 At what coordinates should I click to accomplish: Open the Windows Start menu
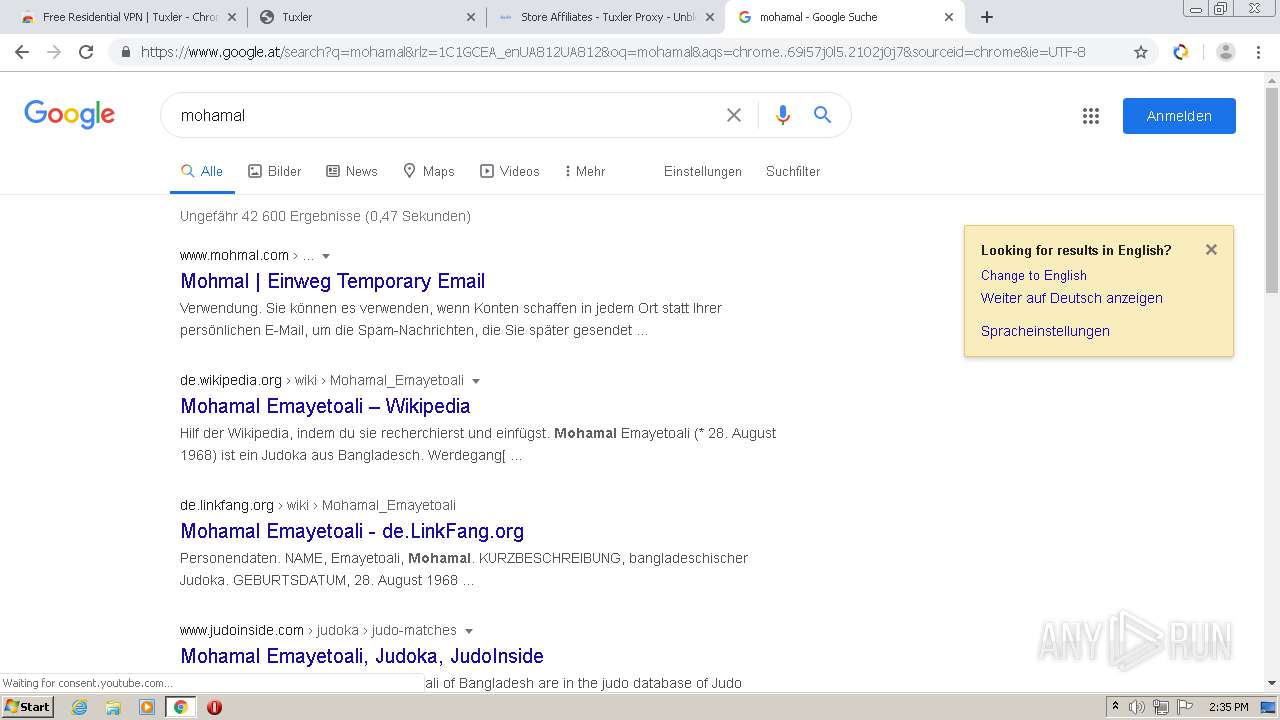pyautogui.click(x=28, y=706)
